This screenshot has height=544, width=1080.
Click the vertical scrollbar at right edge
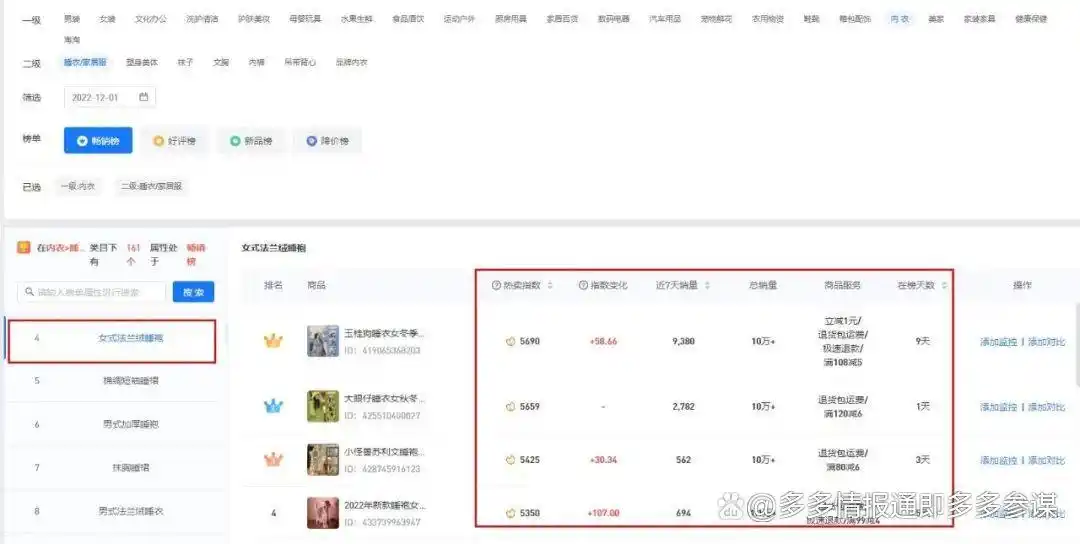(x=1077, y=344)
